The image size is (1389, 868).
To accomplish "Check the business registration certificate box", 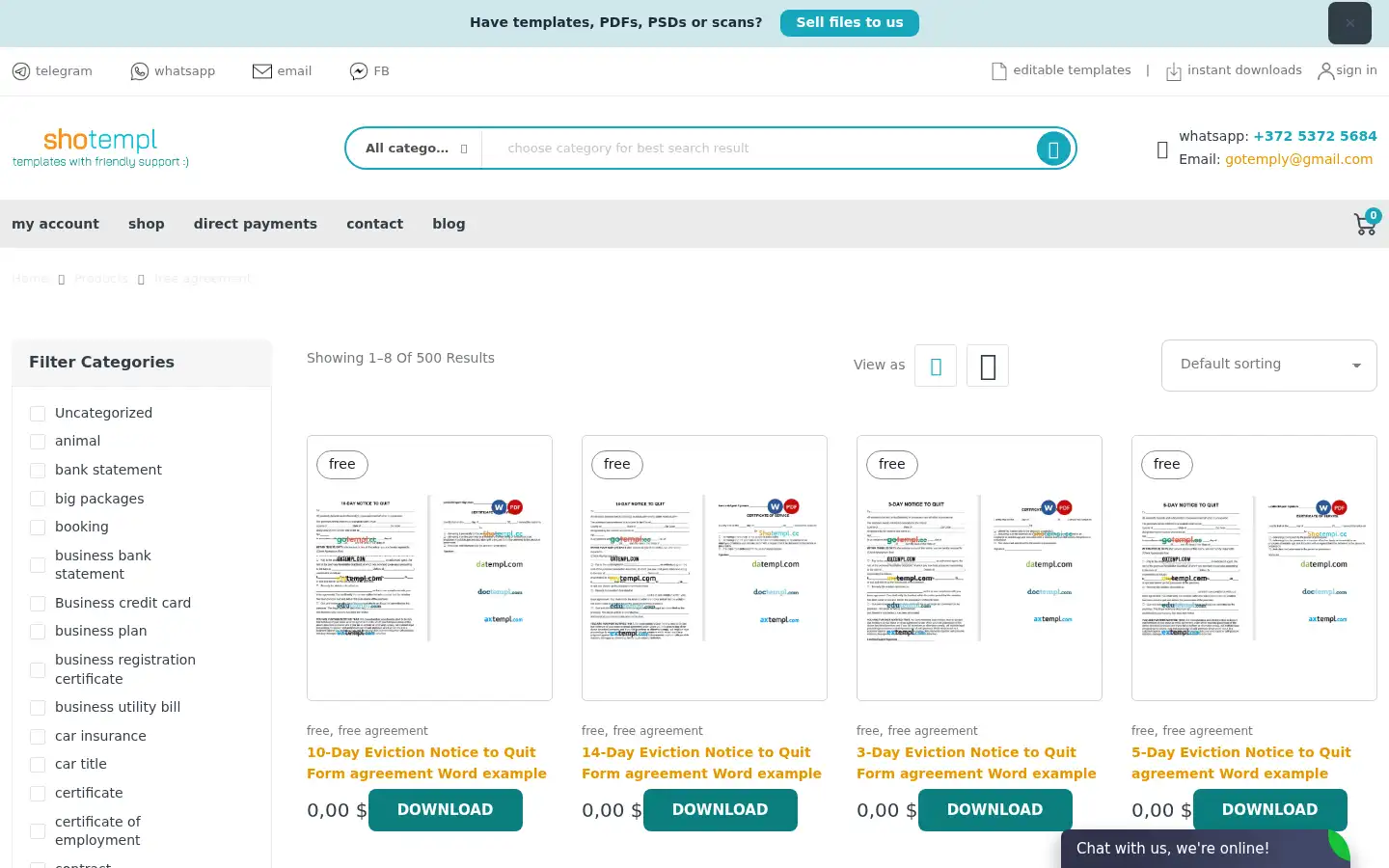I will [38, 670].
